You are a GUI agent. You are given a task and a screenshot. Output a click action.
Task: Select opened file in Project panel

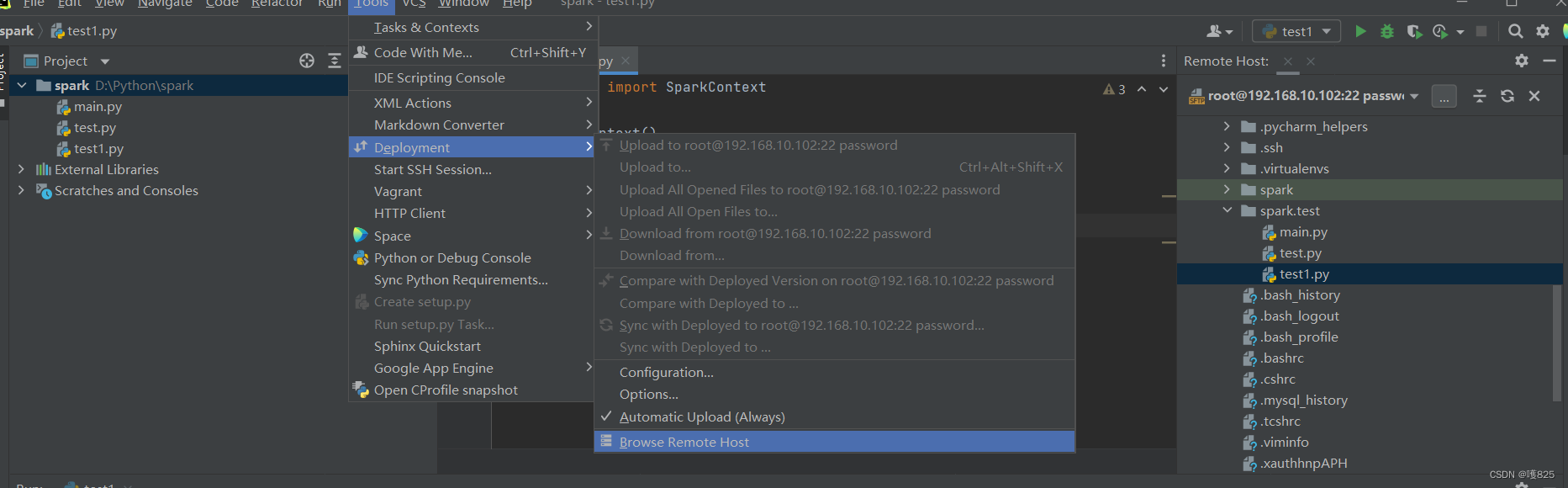coord(307,61)
